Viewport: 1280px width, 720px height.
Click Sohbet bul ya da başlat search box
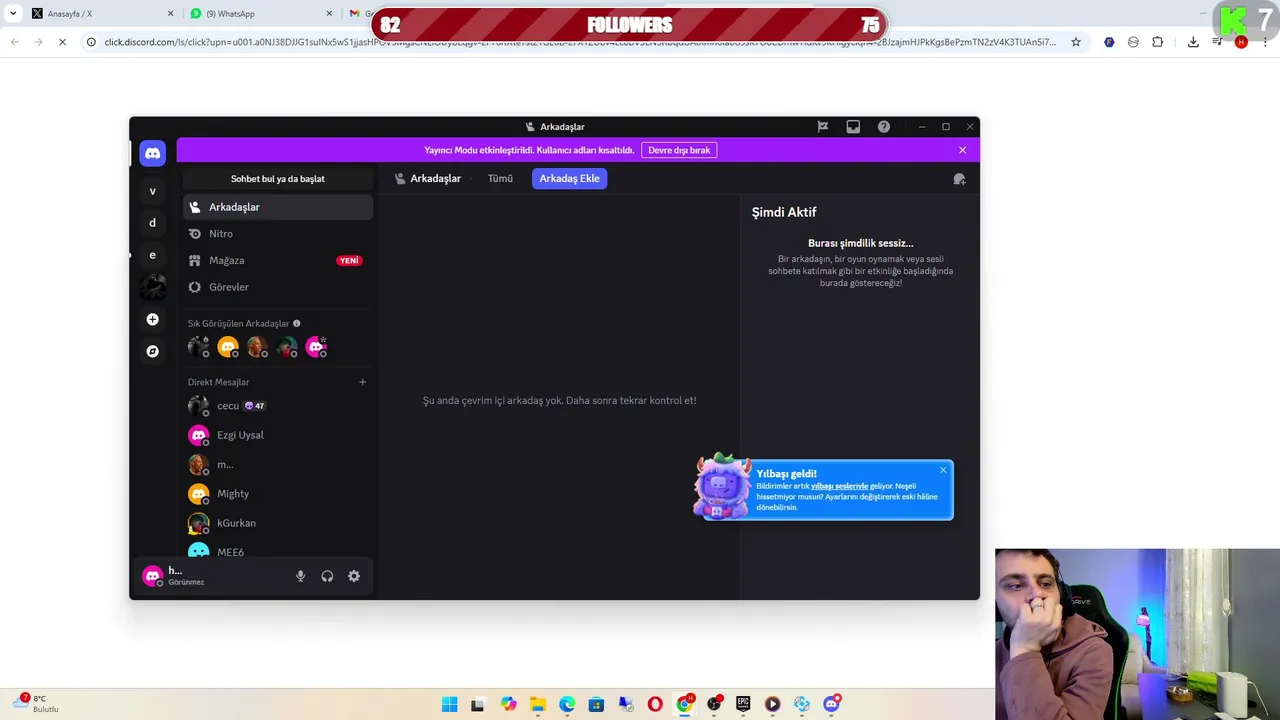[278, 179]
